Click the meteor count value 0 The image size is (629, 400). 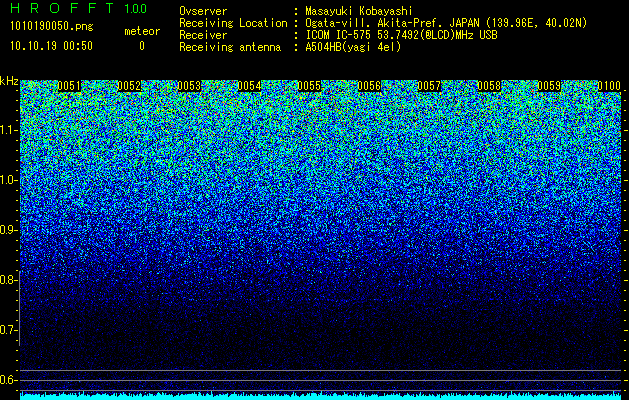[x=142, y=46]
